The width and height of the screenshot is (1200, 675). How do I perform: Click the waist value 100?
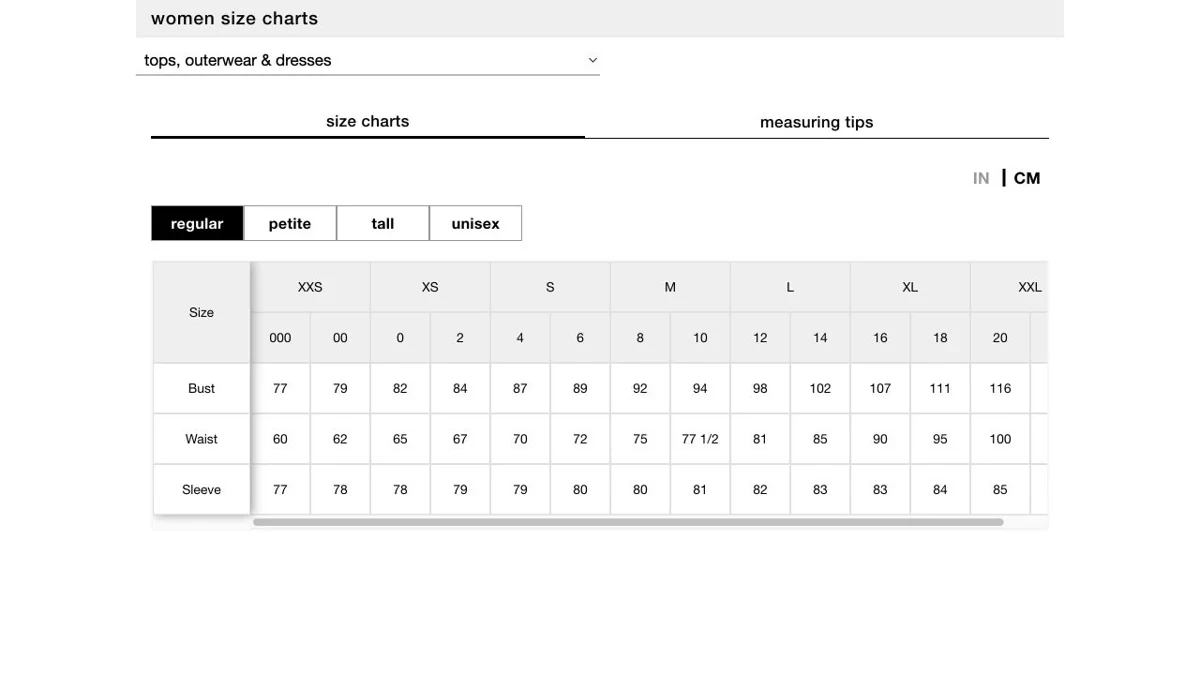click(1000, 439)
